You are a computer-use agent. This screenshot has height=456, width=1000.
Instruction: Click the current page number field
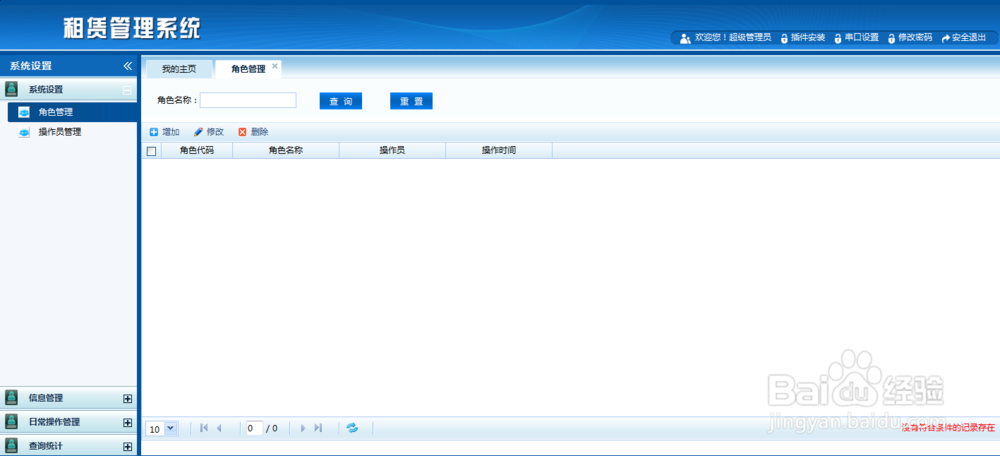[x=254, y=428]
